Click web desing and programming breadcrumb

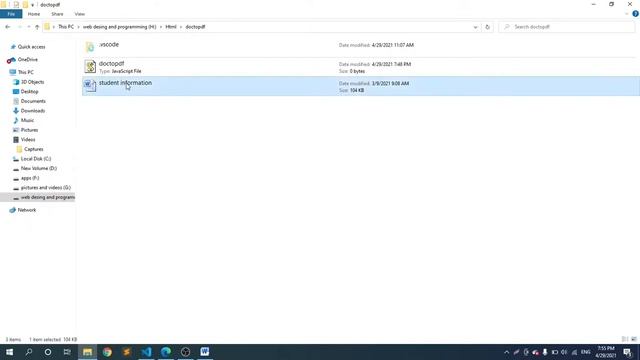[x=120, y=27]
